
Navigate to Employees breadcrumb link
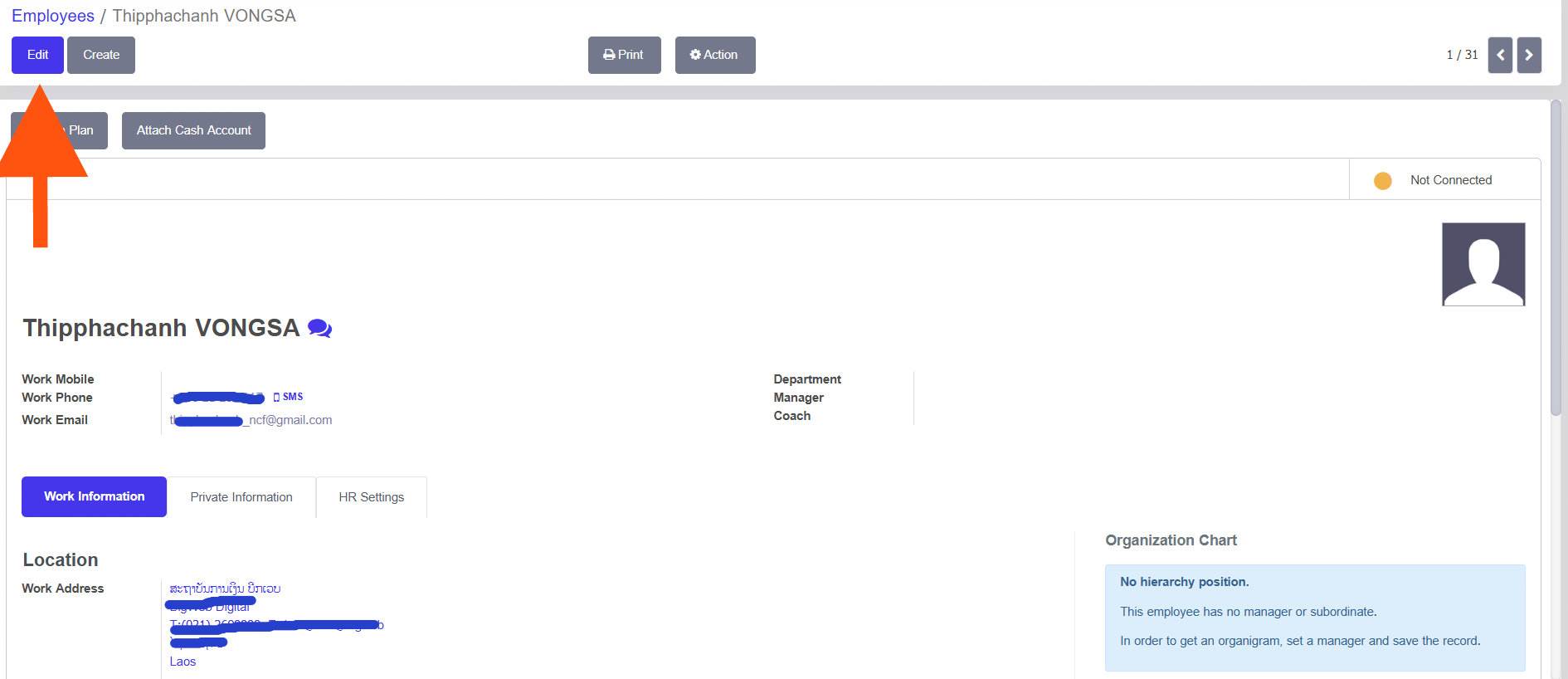53,16
